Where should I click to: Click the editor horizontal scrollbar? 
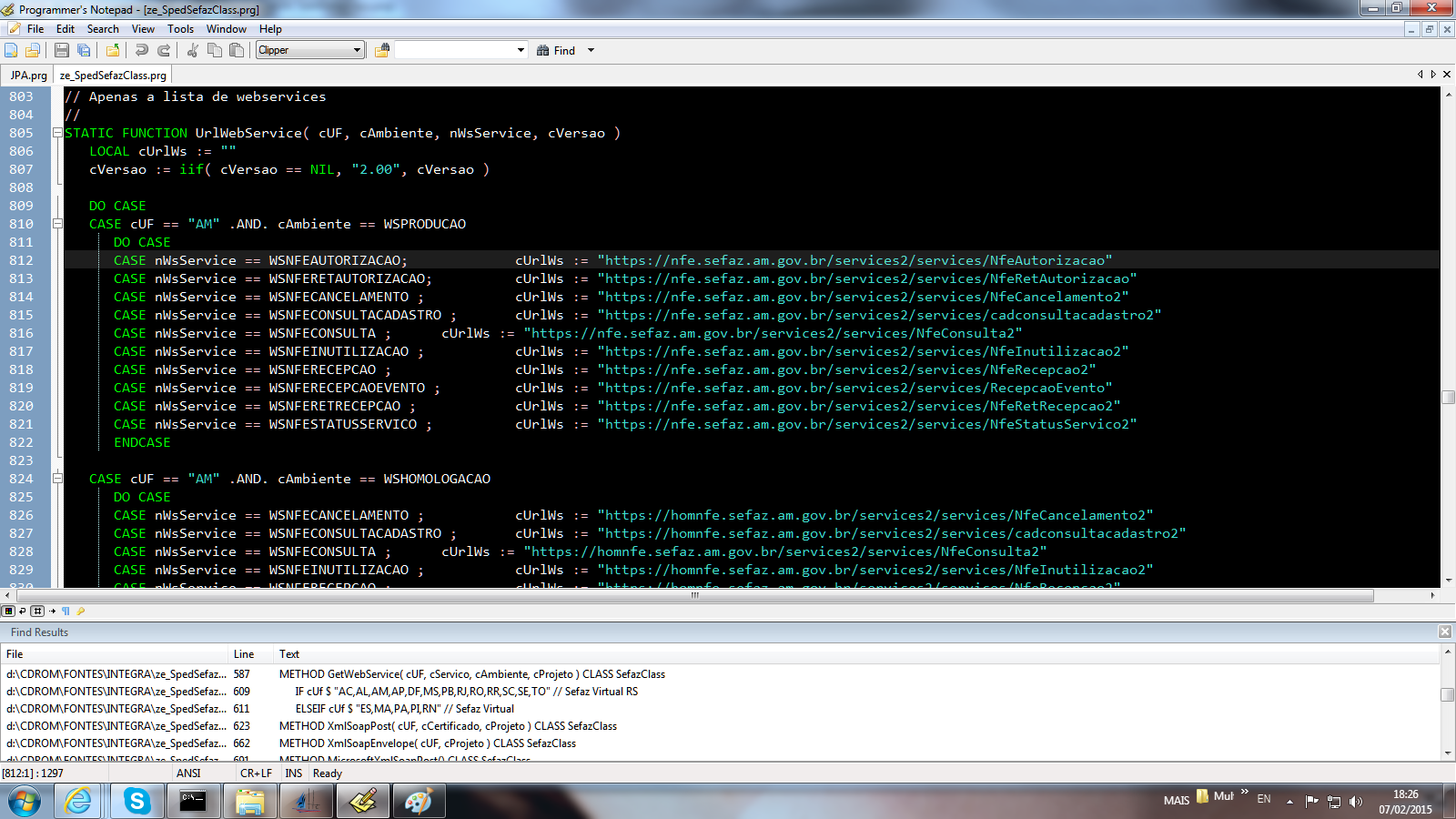coord(693,596)
